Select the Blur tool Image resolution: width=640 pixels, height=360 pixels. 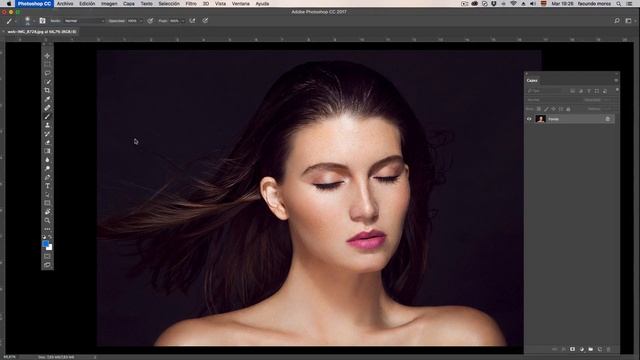[x=47, y=160]
